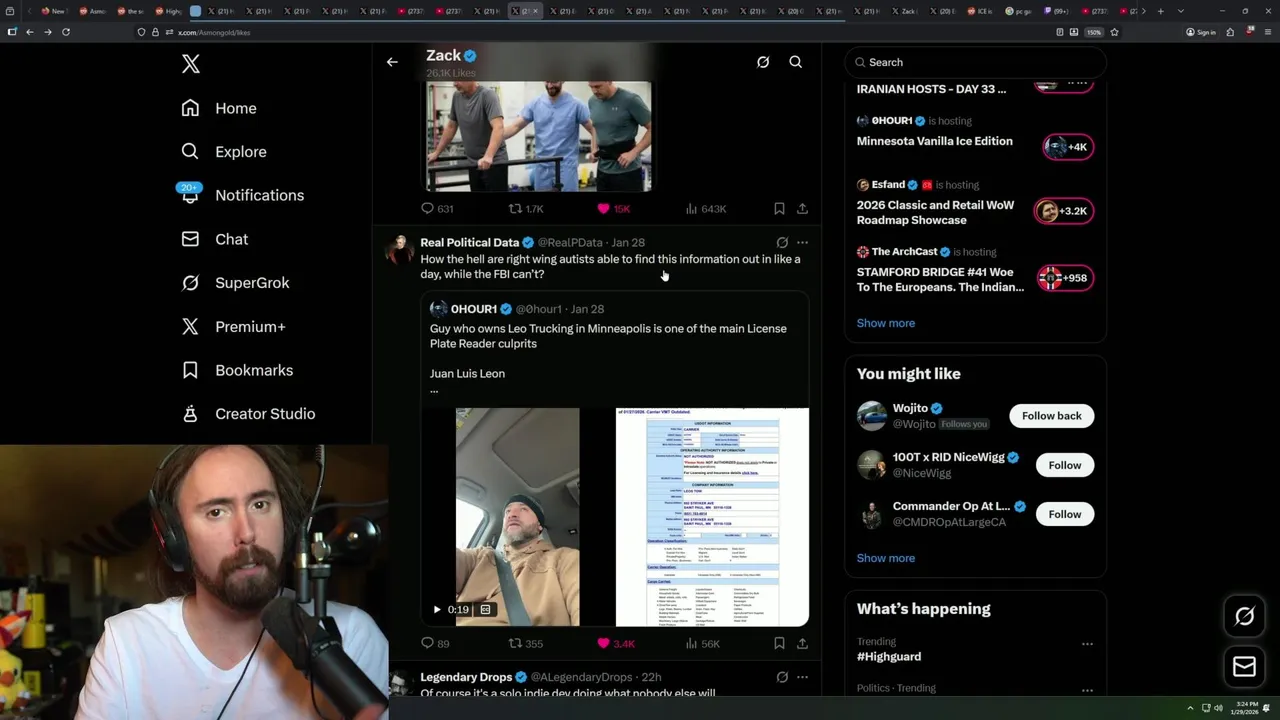Viewport: 1280px width, 720px height.
Task: Follow Commander Op At Large
Action: (1064, 514)
